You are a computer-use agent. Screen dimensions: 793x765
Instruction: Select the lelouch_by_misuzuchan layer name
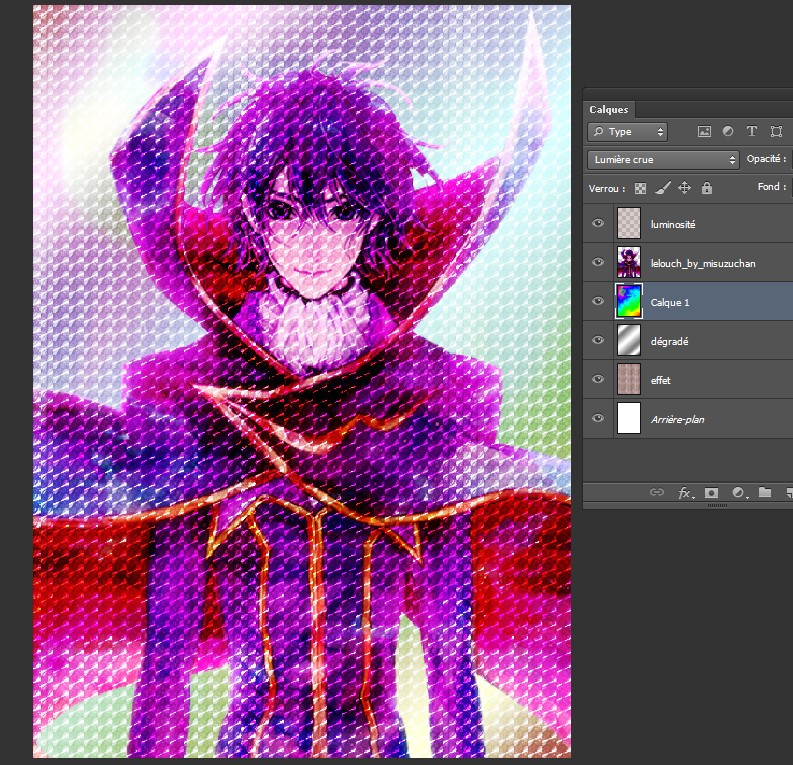(x=703, y=263)
